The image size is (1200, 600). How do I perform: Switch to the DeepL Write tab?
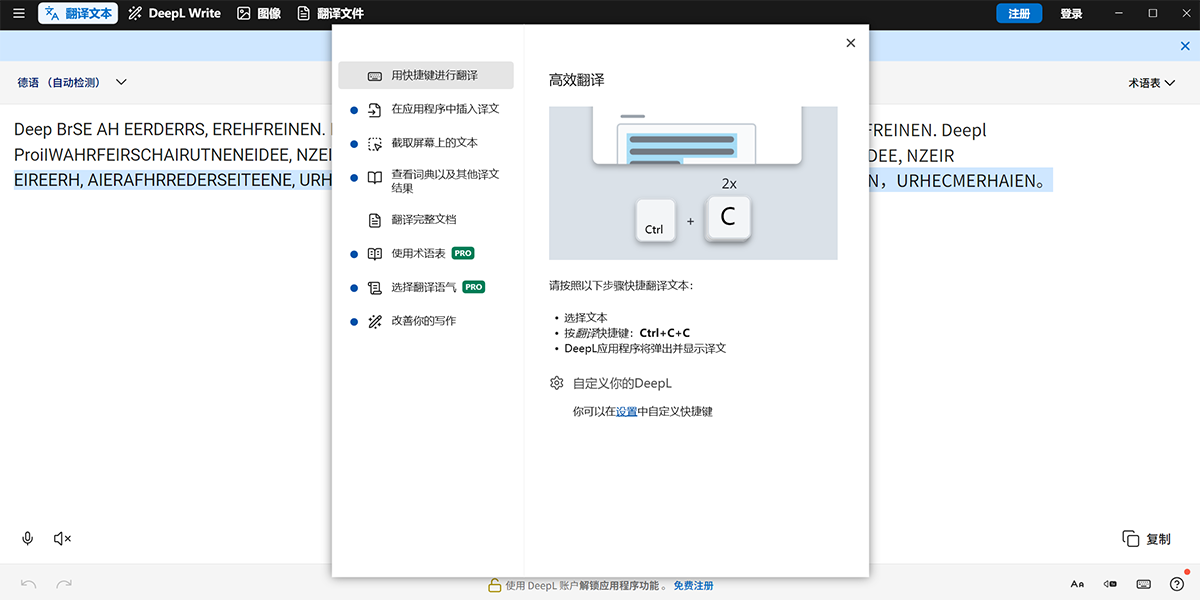(x=174, y=14)
